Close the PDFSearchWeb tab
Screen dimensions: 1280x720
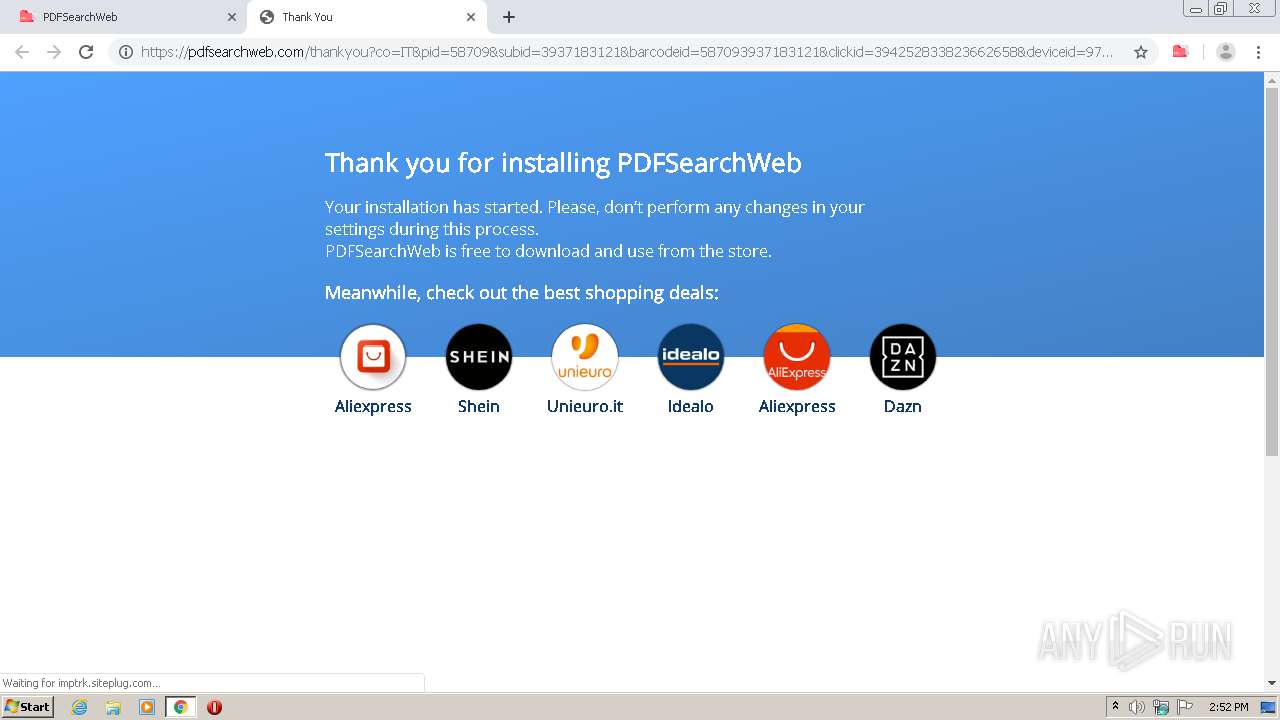232,17
